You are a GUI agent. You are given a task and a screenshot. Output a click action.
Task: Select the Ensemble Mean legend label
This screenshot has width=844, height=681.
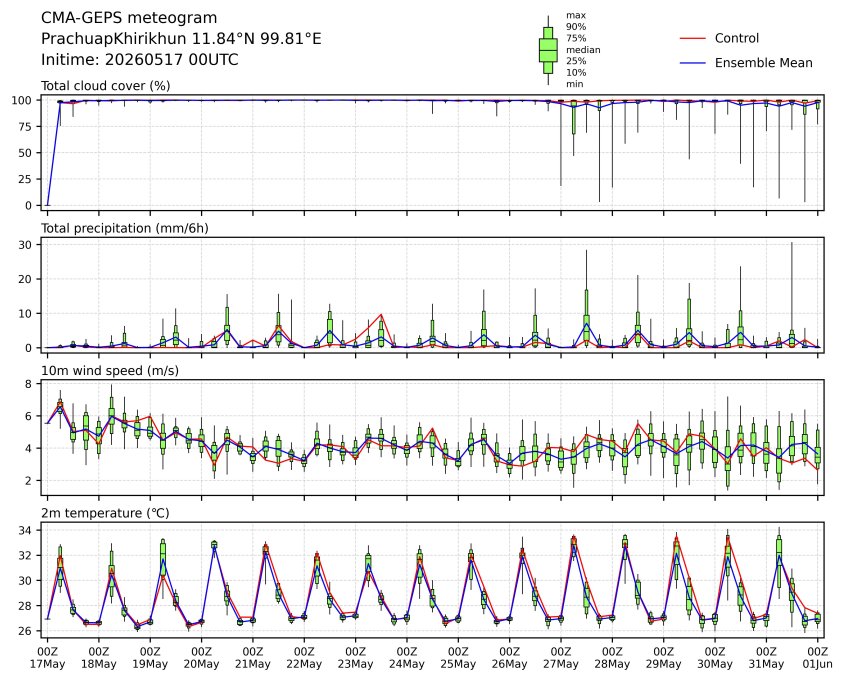coord(763,63)
